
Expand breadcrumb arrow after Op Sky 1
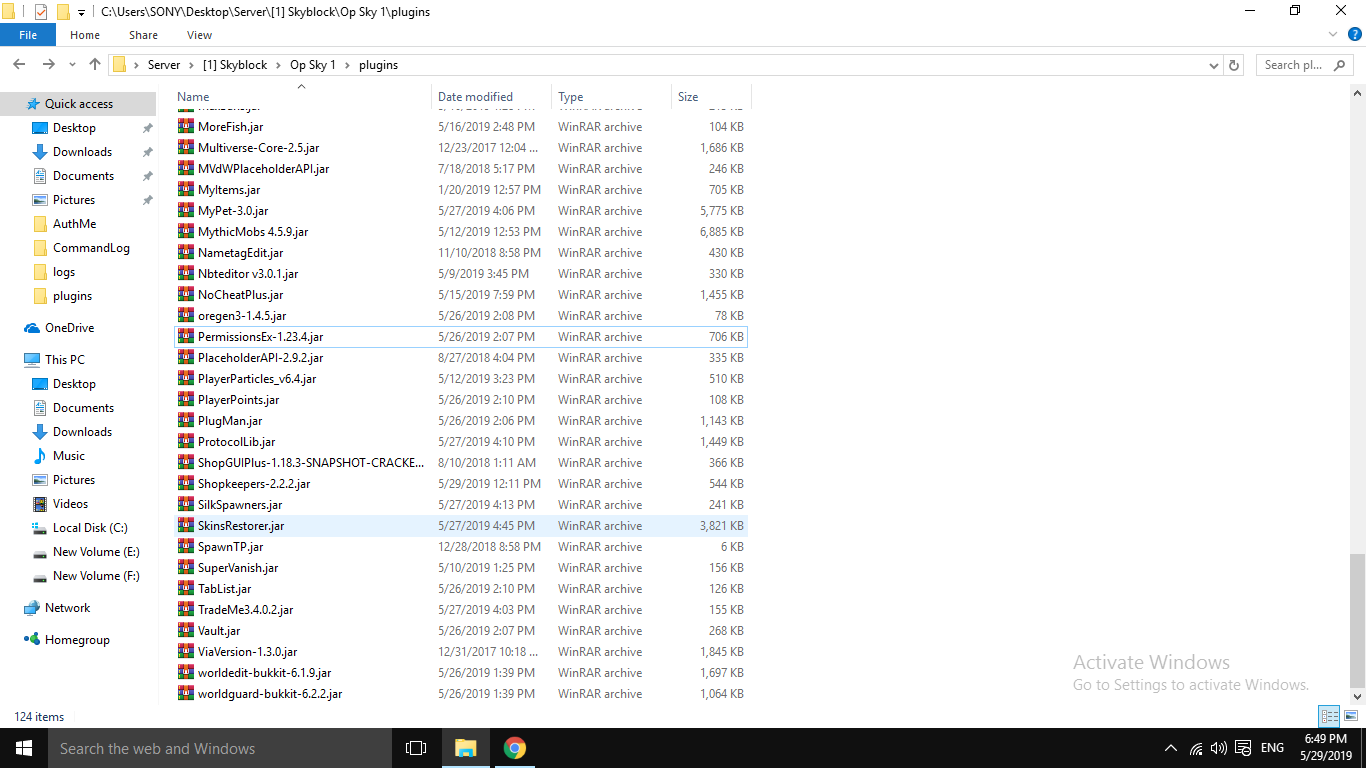tap(348, 65)
